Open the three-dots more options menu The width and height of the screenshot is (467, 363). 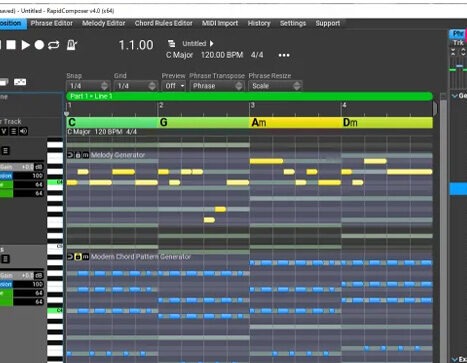284,55
